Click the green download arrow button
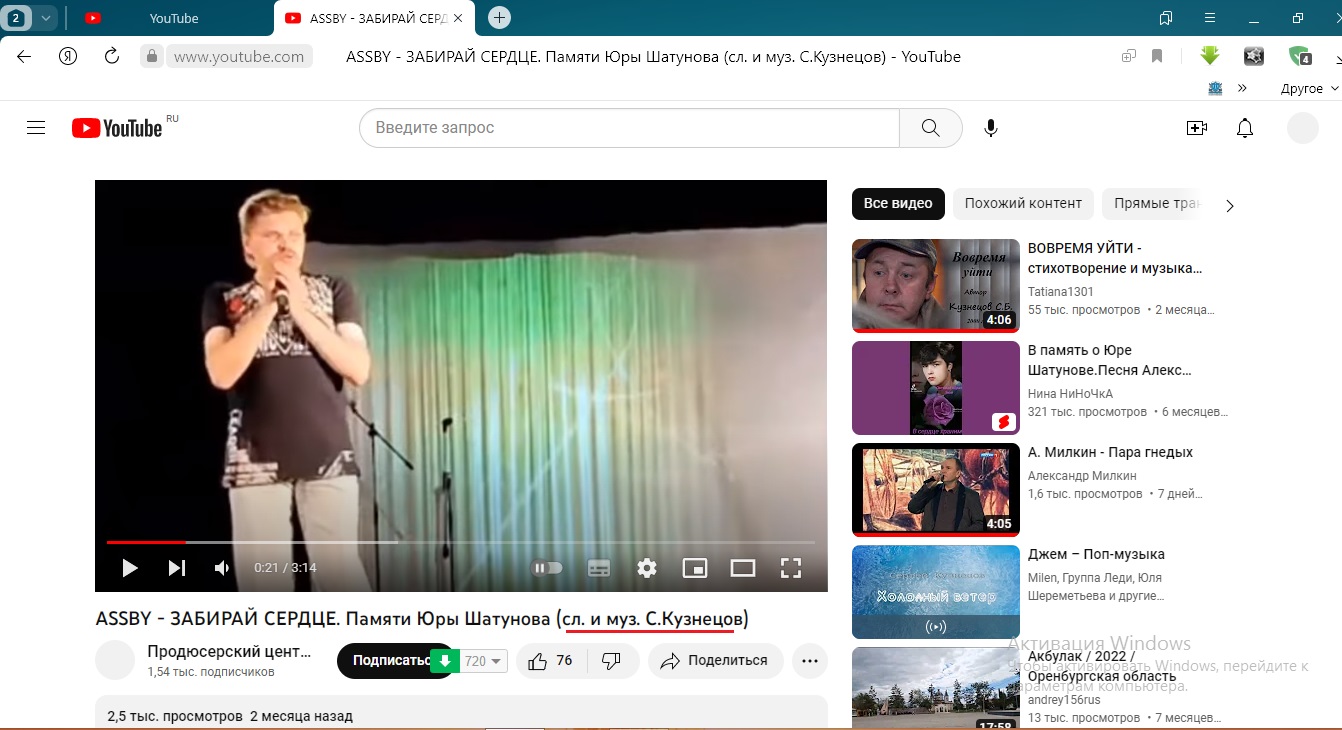Screen dimensions: 1342x730 pyautogui.click(x=444, y=661)
